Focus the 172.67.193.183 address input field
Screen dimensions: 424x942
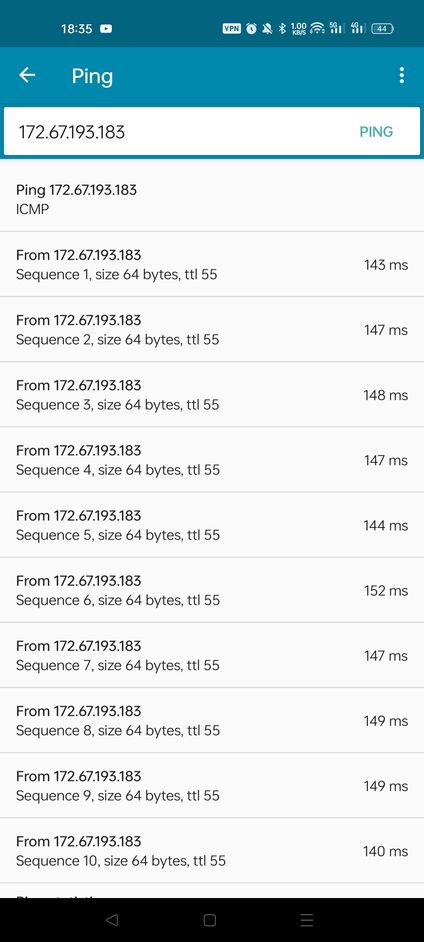coord(212,132)
